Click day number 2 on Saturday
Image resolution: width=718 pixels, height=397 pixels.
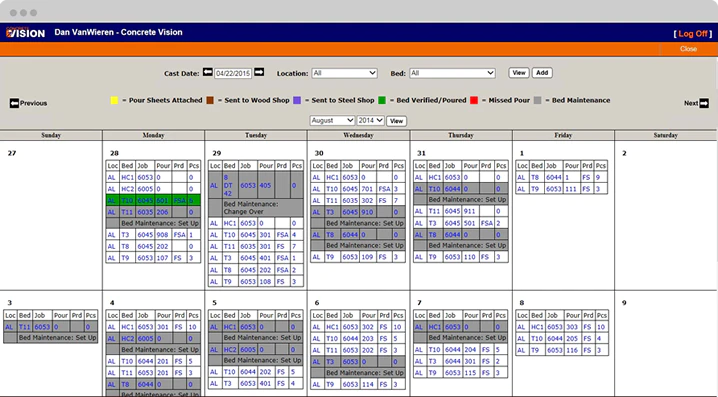tap(624, 153)
